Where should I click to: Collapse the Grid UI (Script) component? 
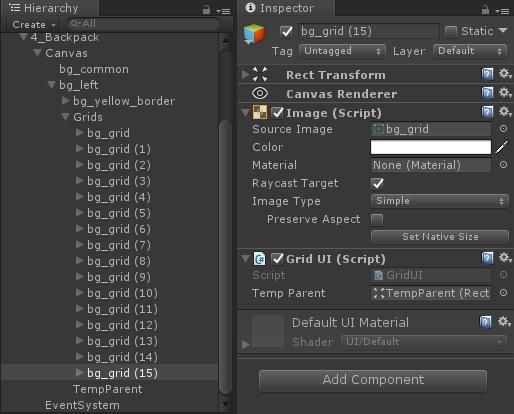[246, 259]
